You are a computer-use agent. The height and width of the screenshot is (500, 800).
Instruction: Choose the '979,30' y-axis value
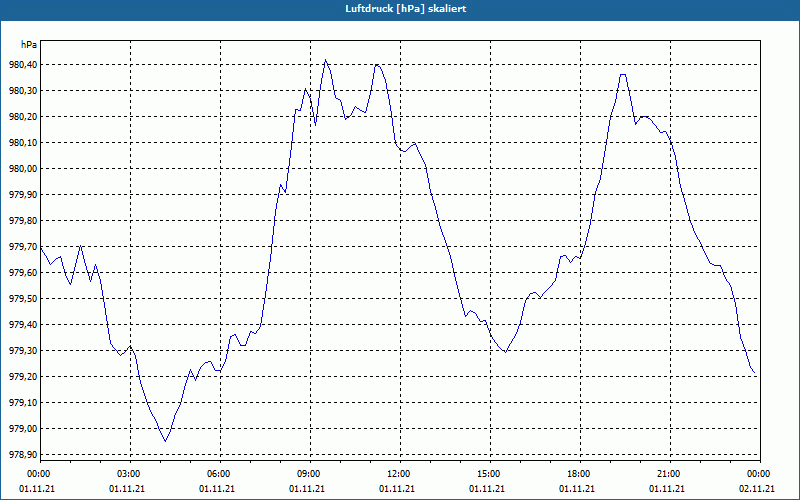tap(23, 351)
